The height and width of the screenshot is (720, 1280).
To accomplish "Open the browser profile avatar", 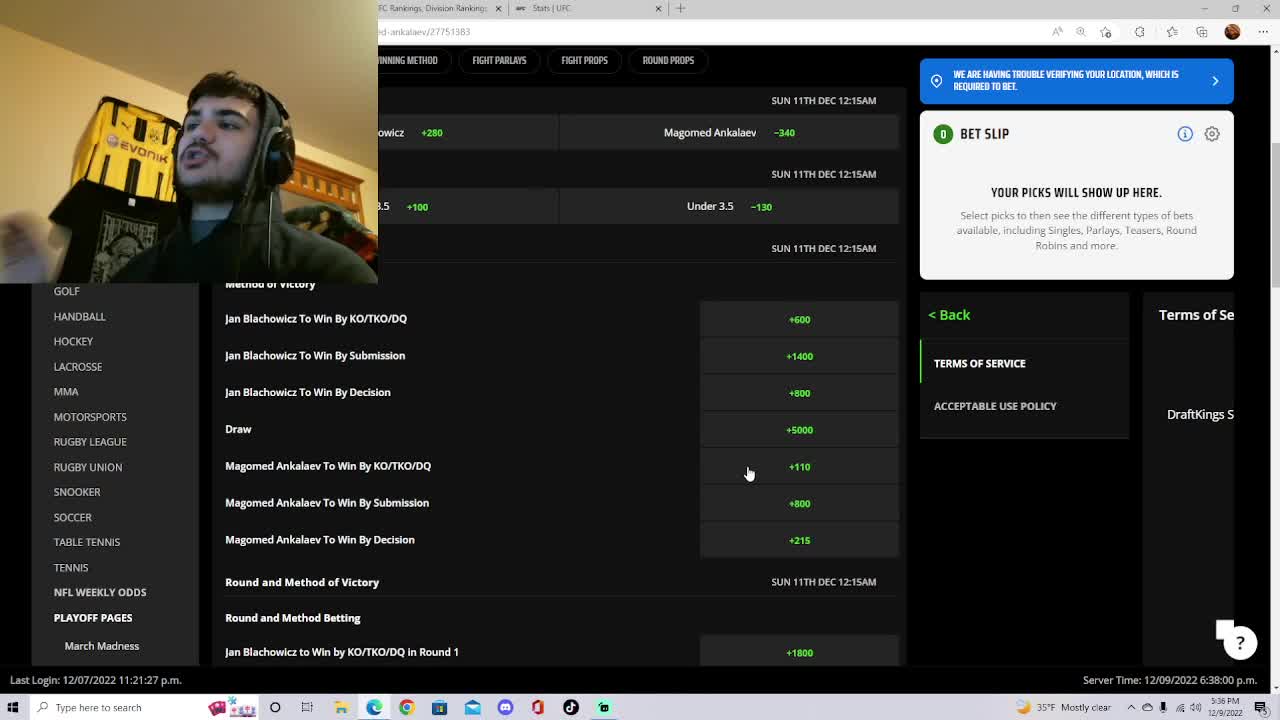I will [1232, 32].
